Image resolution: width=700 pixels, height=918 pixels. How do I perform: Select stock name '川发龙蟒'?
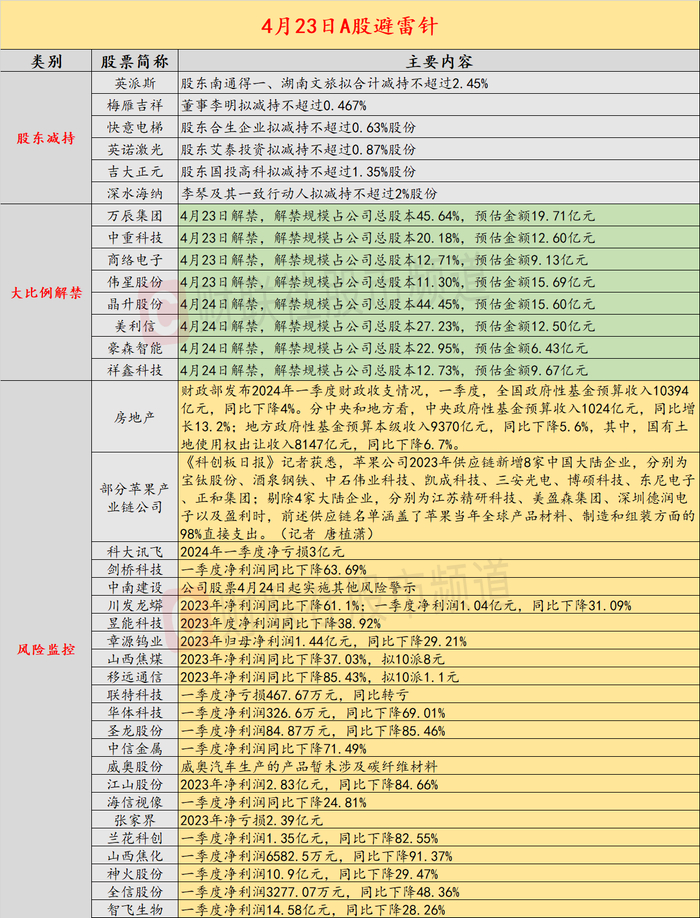point(135,605)
